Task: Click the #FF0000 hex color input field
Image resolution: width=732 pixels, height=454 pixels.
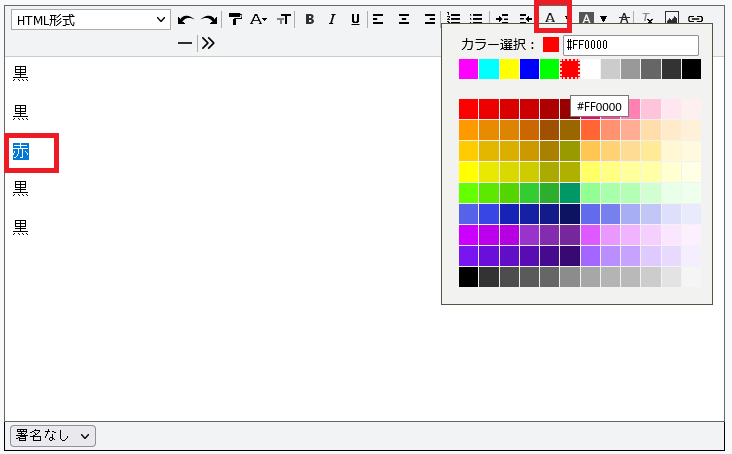Action: [631, 45]
